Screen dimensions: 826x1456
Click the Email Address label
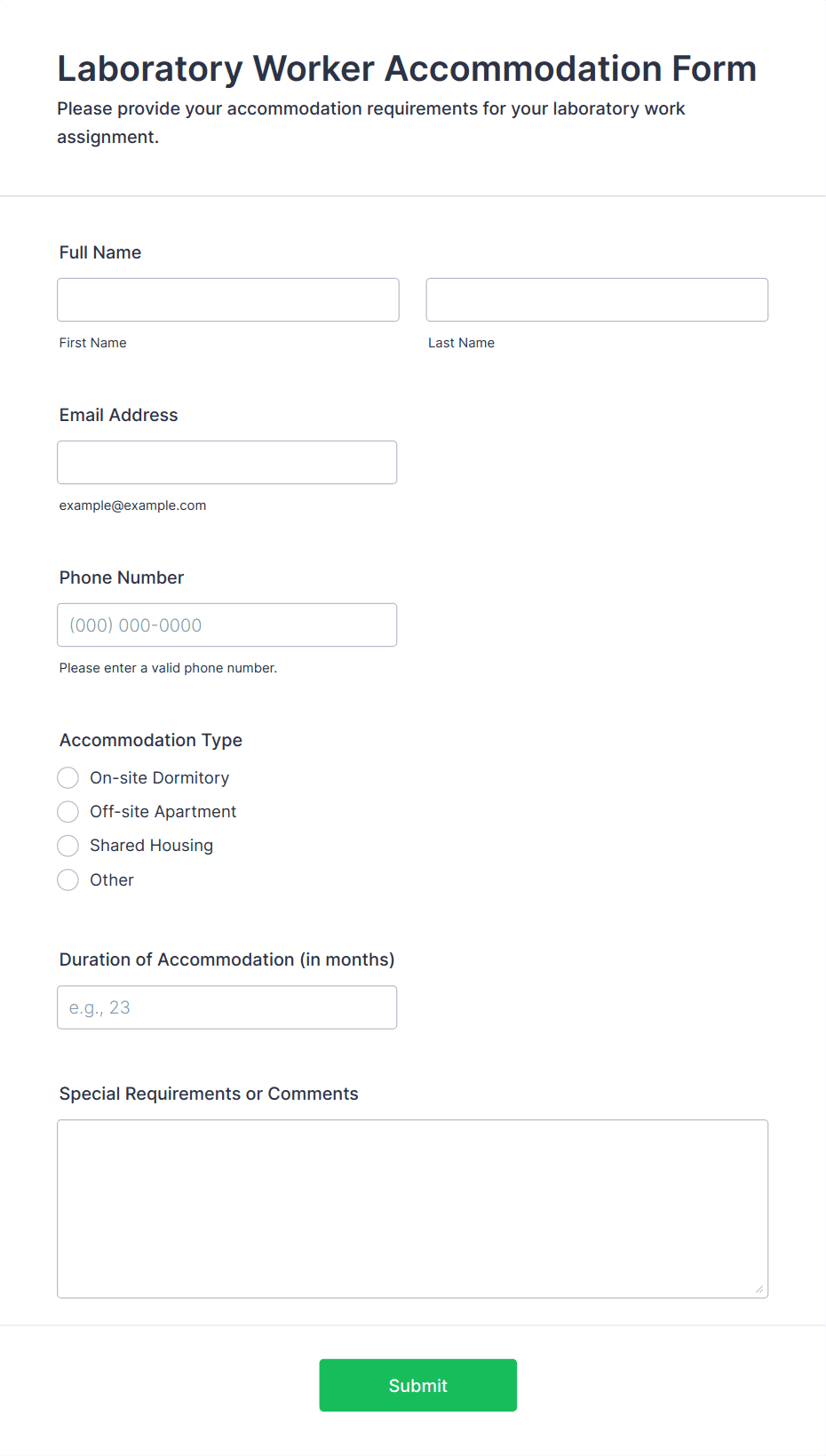[x=119, y=415]
